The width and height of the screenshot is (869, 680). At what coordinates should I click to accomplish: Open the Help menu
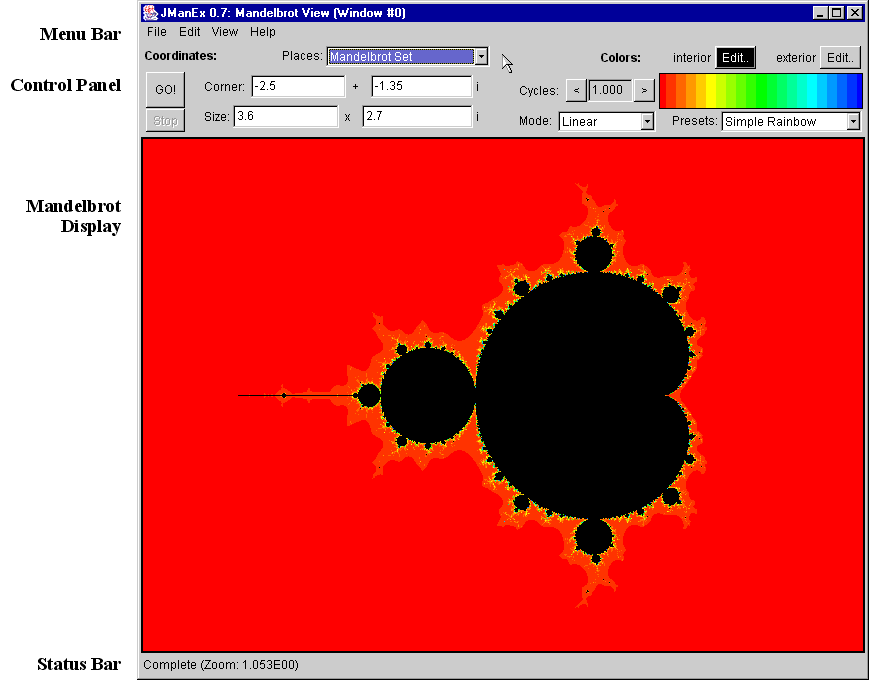[263, 32]
